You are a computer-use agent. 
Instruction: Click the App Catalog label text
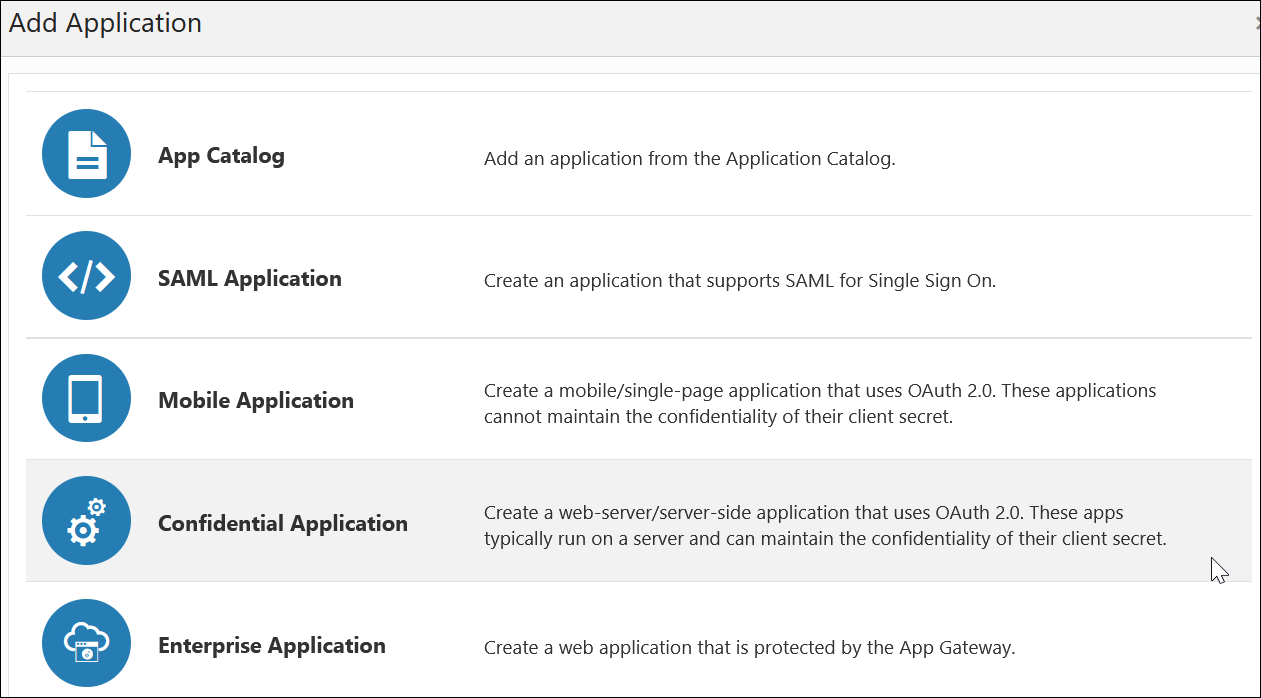pyautogui.click(x=221, y=156)
